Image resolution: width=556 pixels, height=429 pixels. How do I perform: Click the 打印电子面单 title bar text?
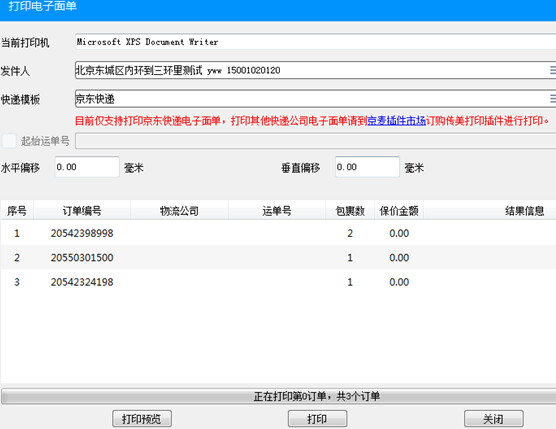pyautogui.click(x=43, y=6)
